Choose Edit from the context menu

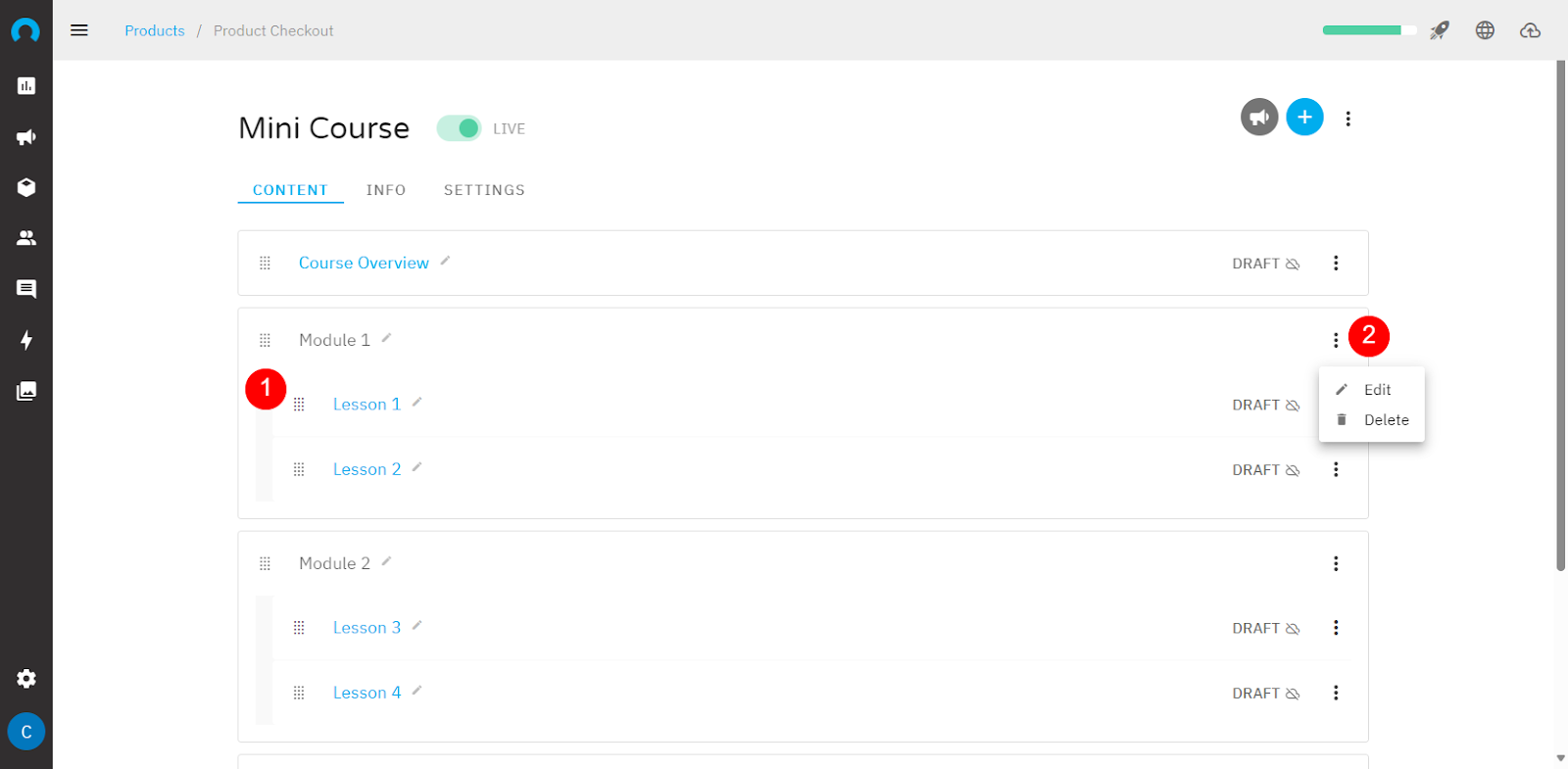click(x=1372, y=390)
